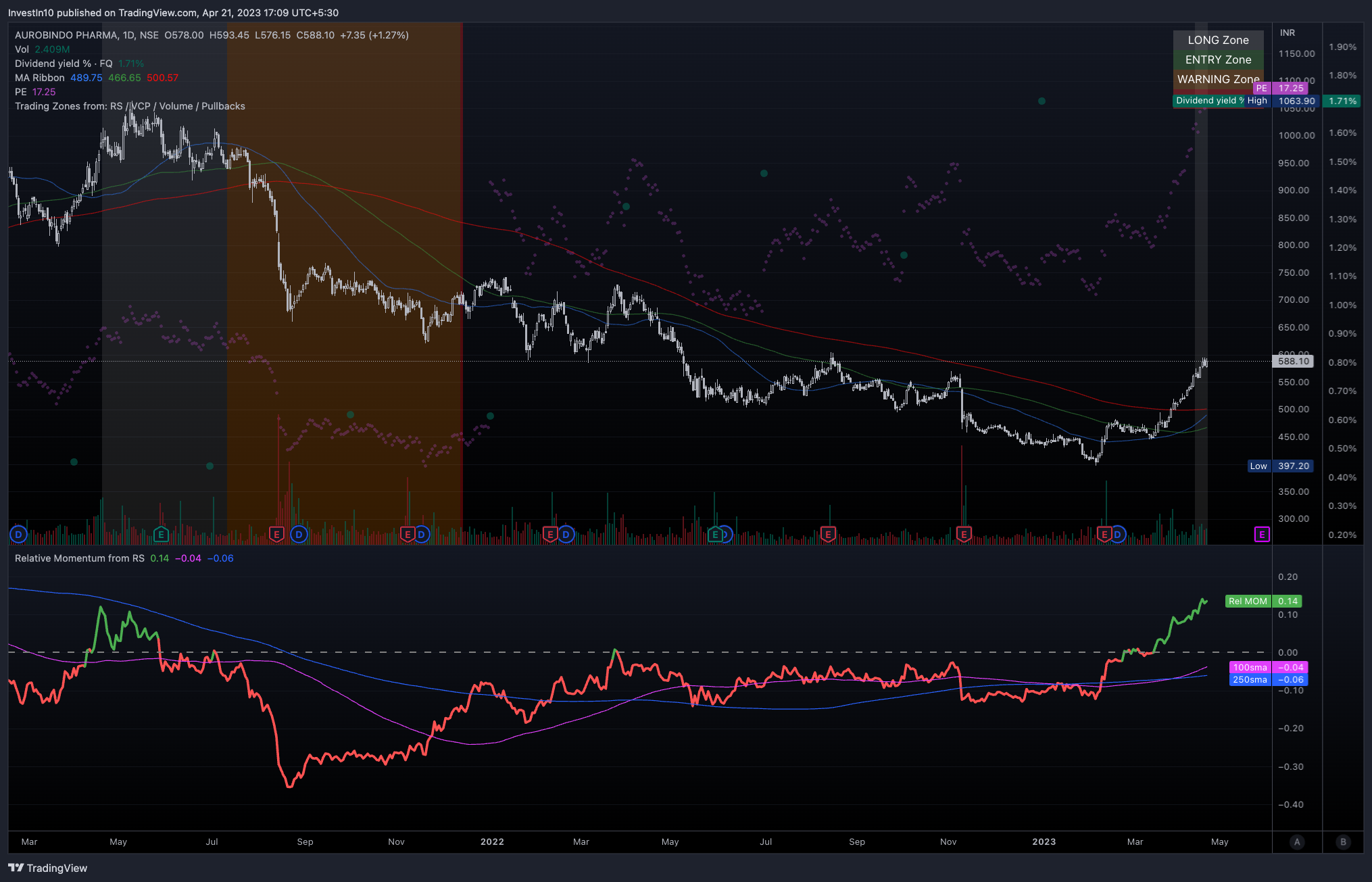
Task: Click the blue D dividend marker beside Sep 2021
Action: pyautogui.click(x=299, y=535)
